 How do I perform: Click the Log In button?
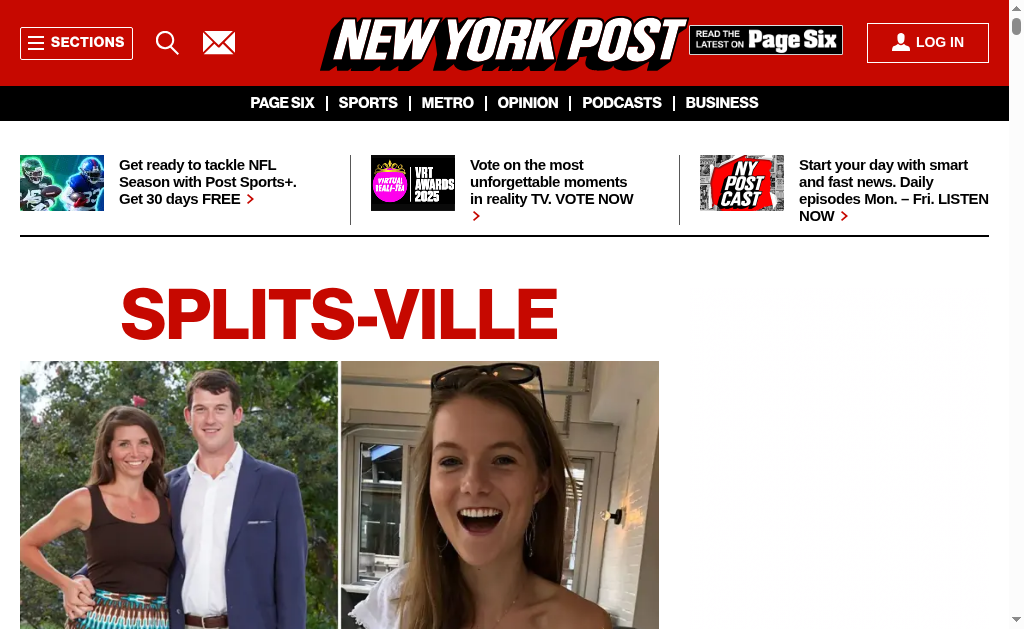tap(927, 43)
